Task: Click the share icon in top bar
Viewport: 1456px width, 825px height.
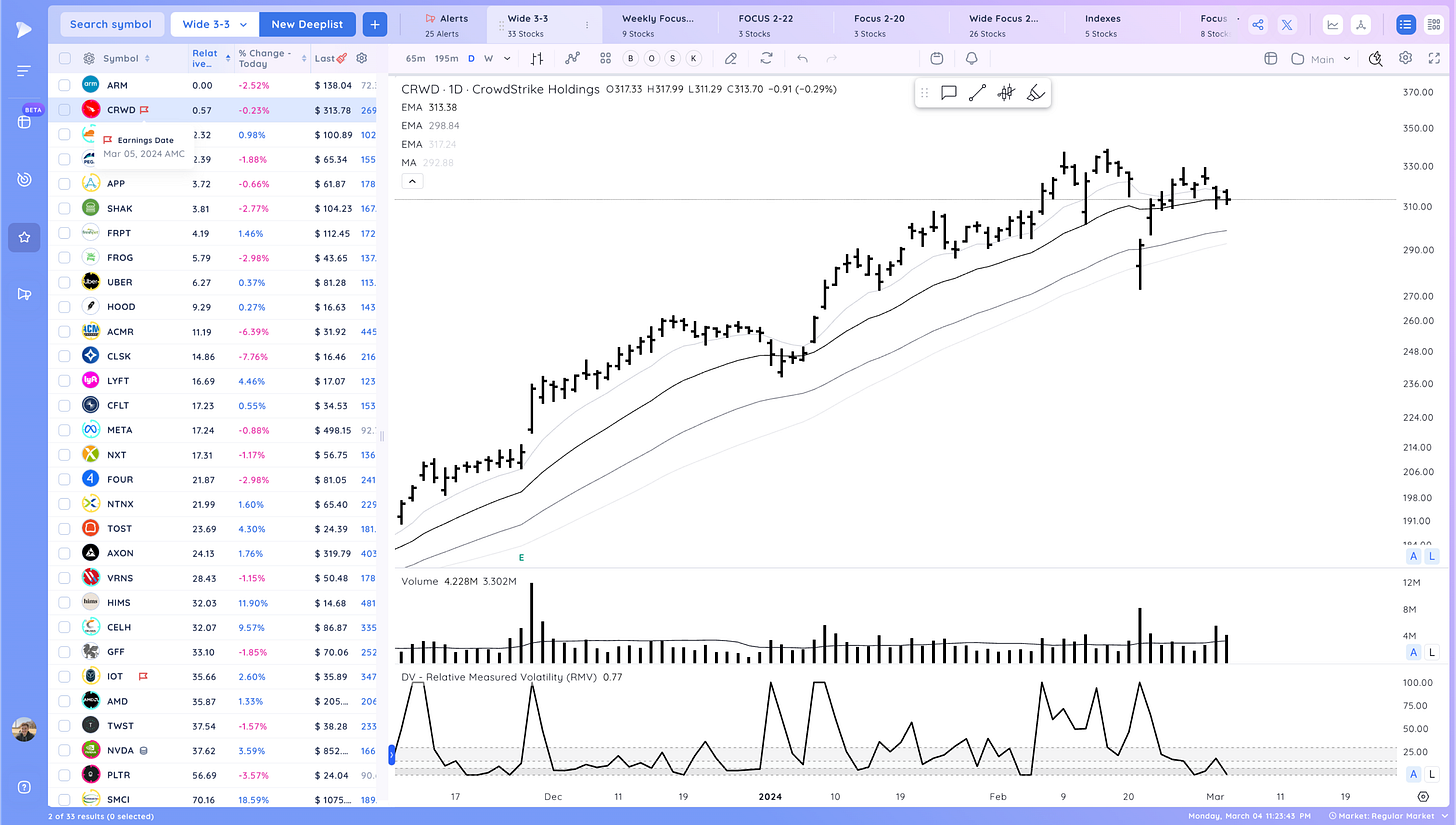Action: click(1258, 25)
